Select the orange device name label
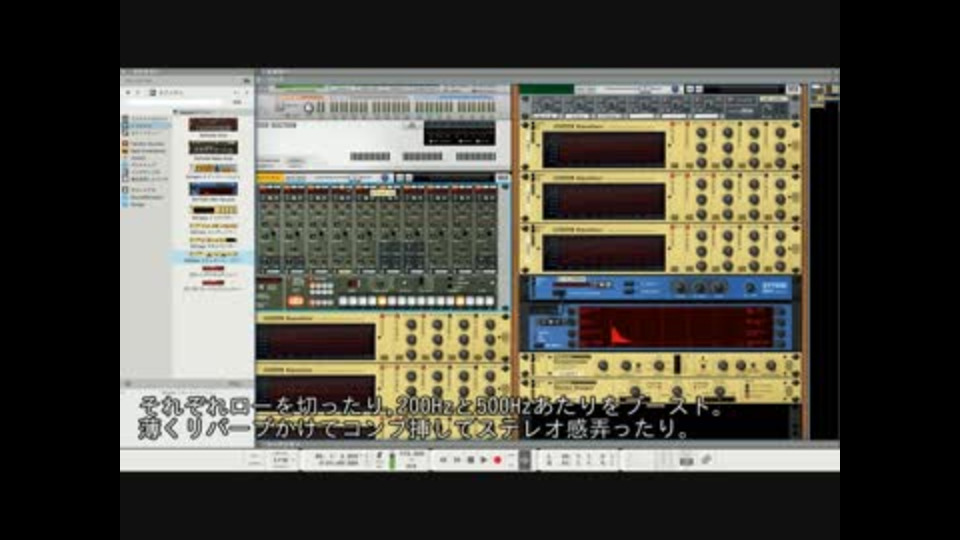This screenshot has width=960, height=540. (x=269, y=178)
